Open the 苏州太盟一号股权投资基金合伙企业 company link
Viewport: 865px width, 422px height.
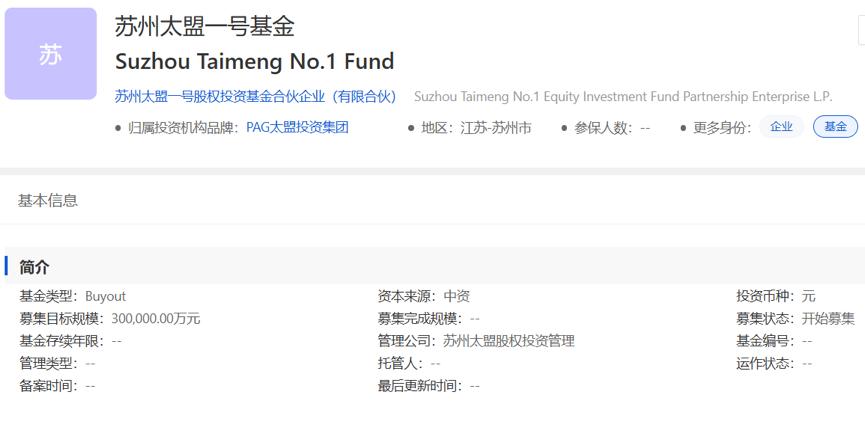pos(256,97)
